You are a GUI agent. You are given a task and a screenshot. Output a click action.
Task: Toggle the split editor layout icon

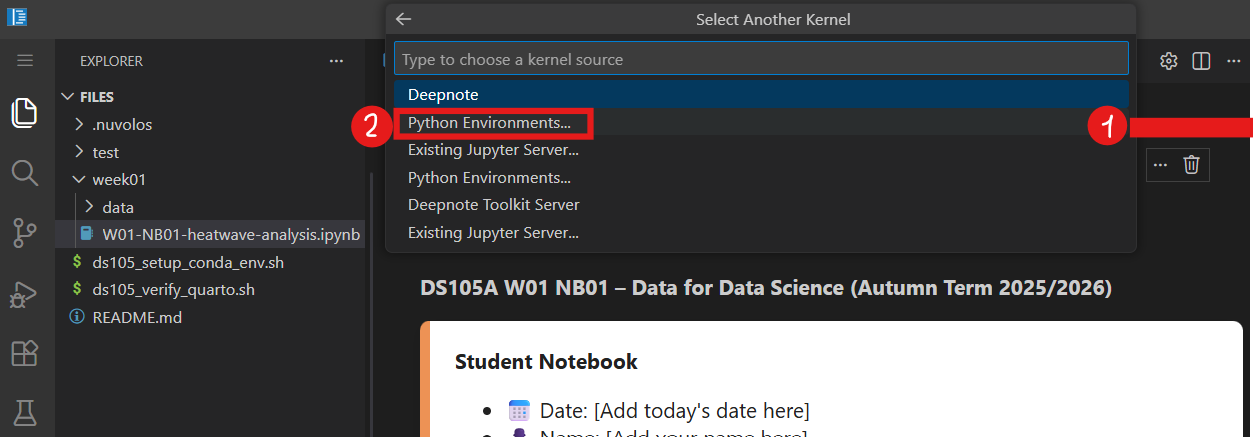(x=1202, y=61)
